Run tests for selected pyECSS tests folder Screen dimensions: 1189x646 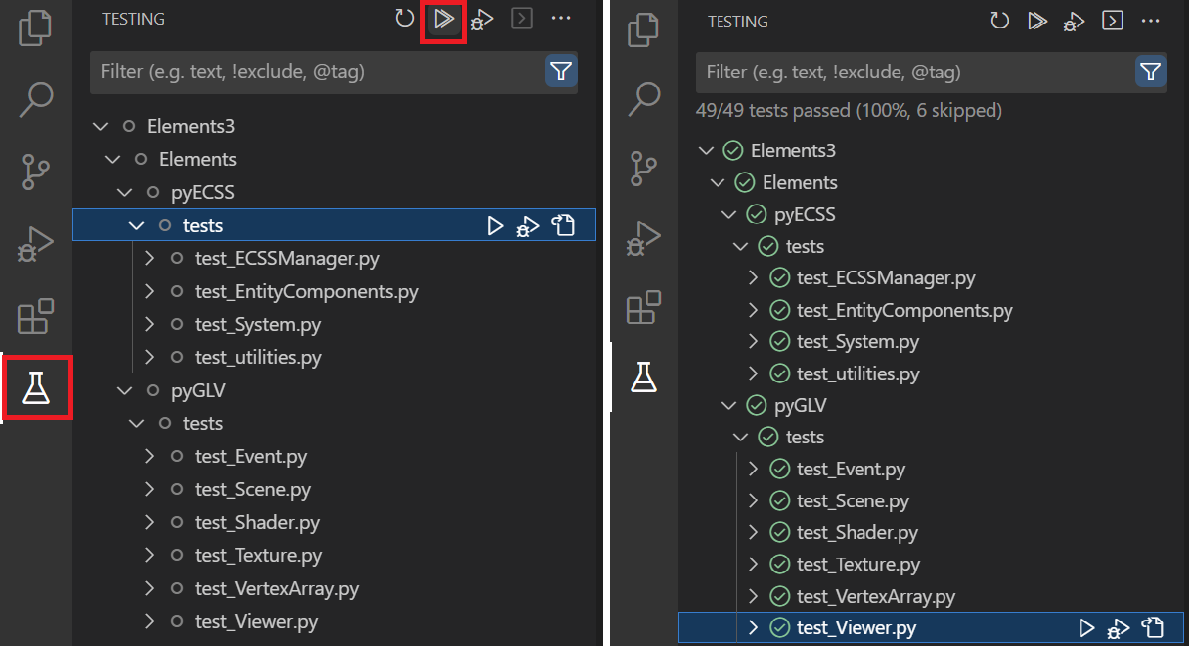[494, 225]
